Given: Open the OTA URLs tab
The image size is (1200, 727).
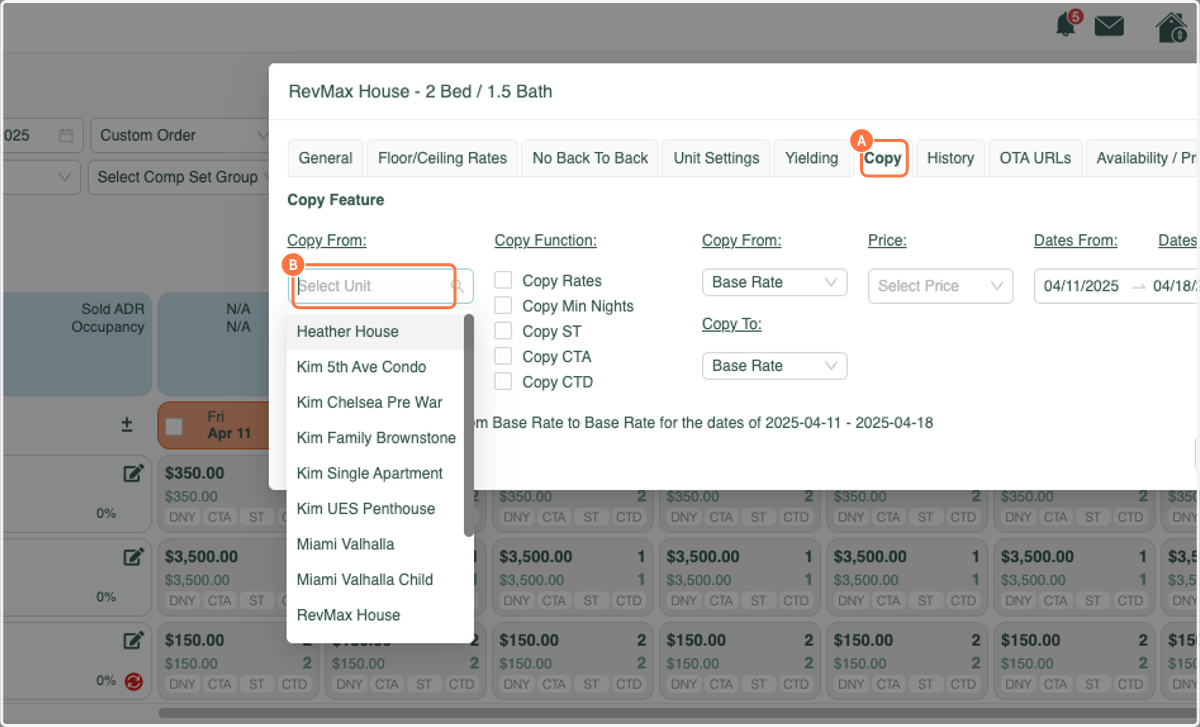Looking at the screenshot, I should click(1035, 158).
